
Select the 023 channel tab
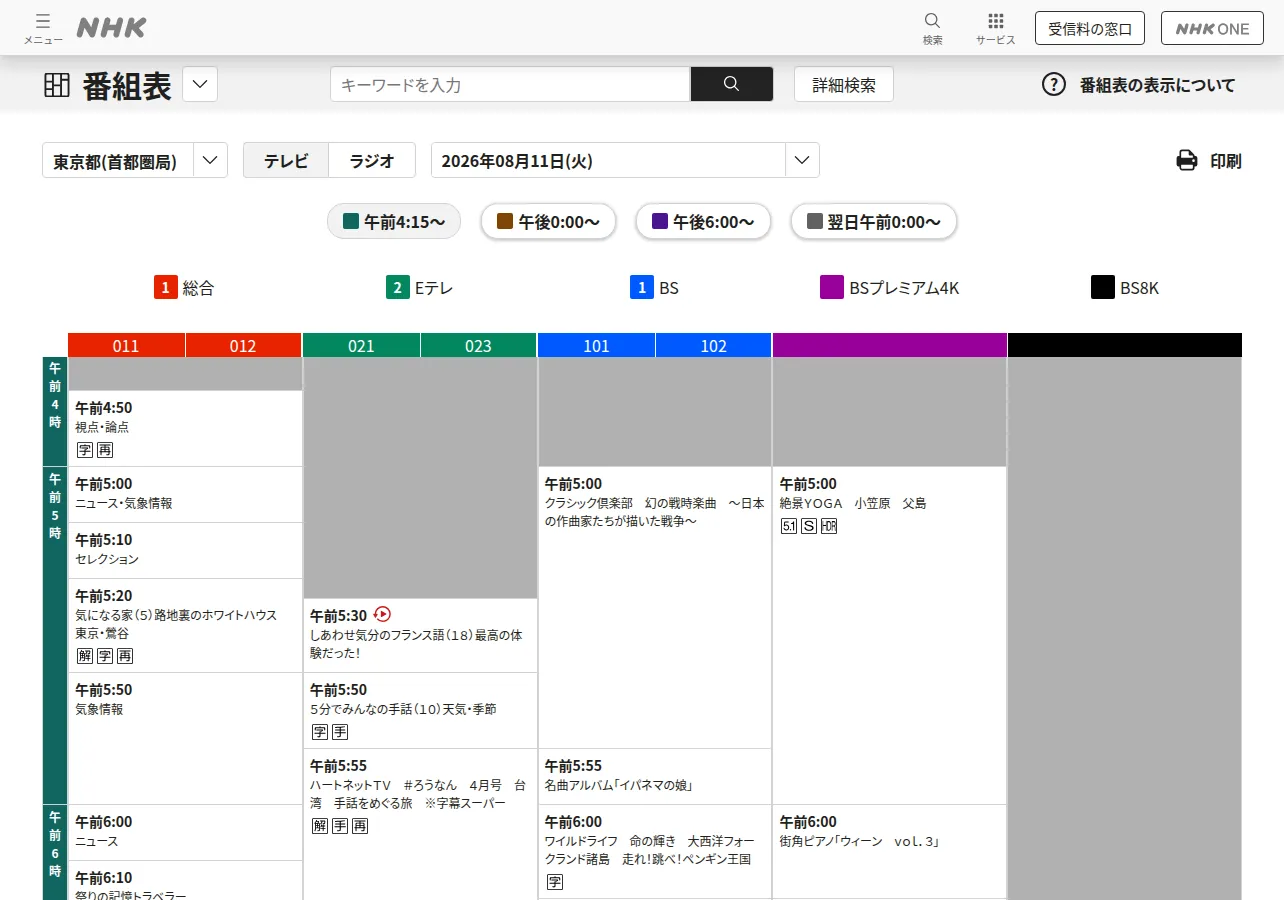(x=479, y=345)
